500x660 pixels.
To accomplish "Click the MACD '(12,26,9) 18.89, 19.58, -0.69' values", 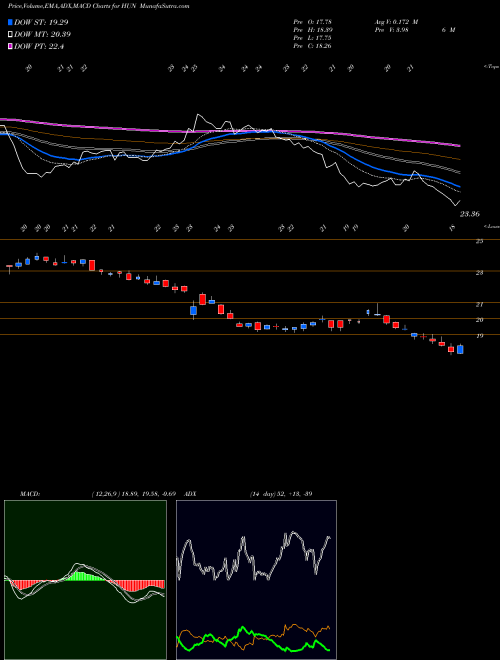I will pos(132,494).
